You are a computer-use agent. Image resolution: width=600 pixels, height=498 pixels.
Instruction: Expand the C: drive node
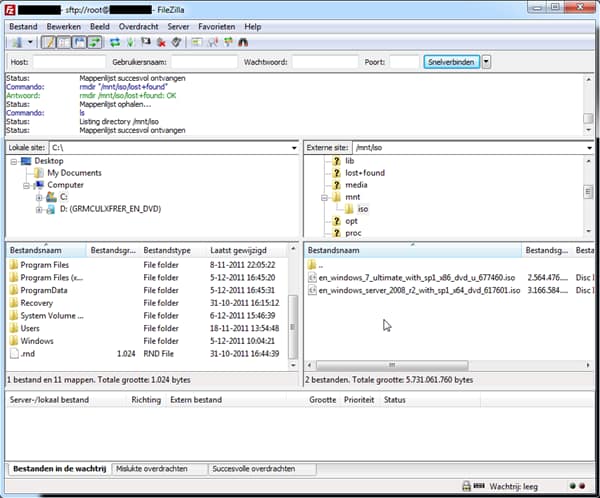(x=39, y=198)
